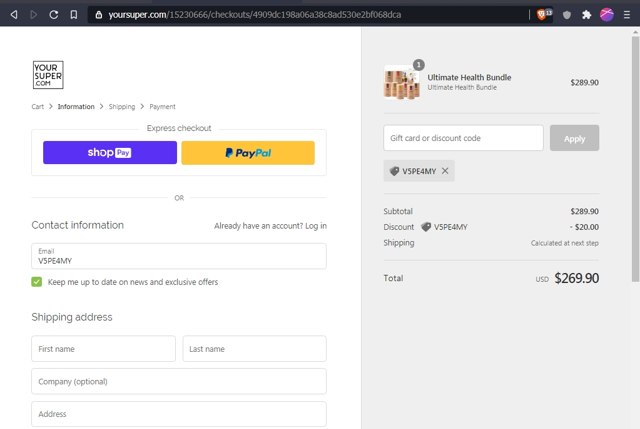Click the Last name field

pos(254,349)
